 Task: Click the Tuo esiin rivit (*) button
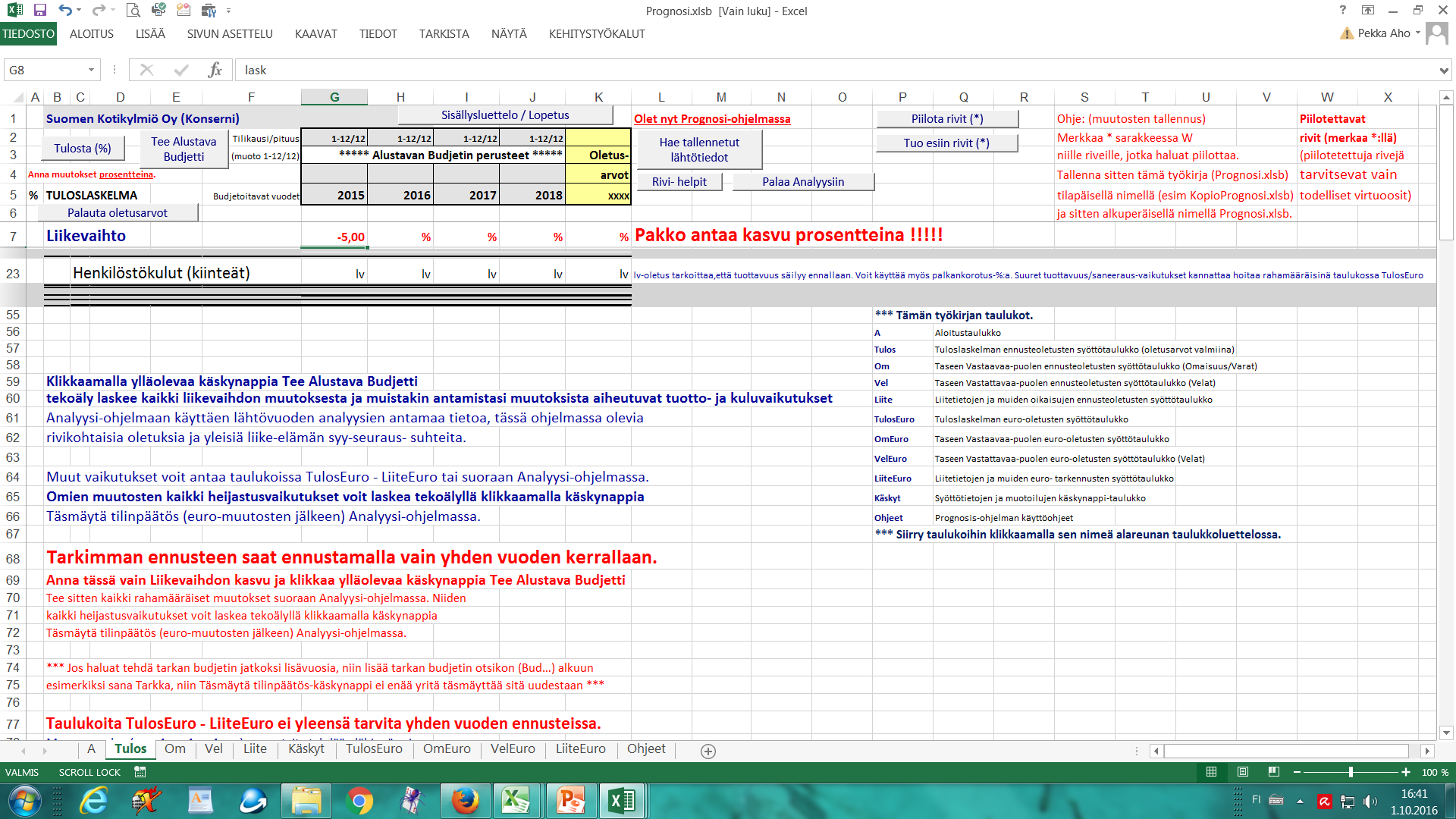(x=946, y=143)
